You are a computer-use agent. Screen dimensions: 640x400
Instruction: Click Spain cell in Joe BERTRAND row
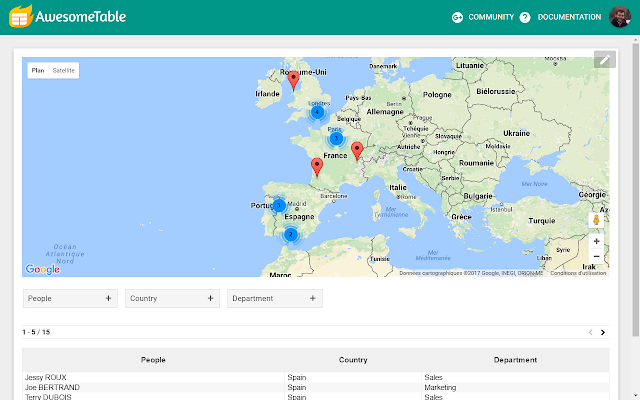click(x=353, y=387)
